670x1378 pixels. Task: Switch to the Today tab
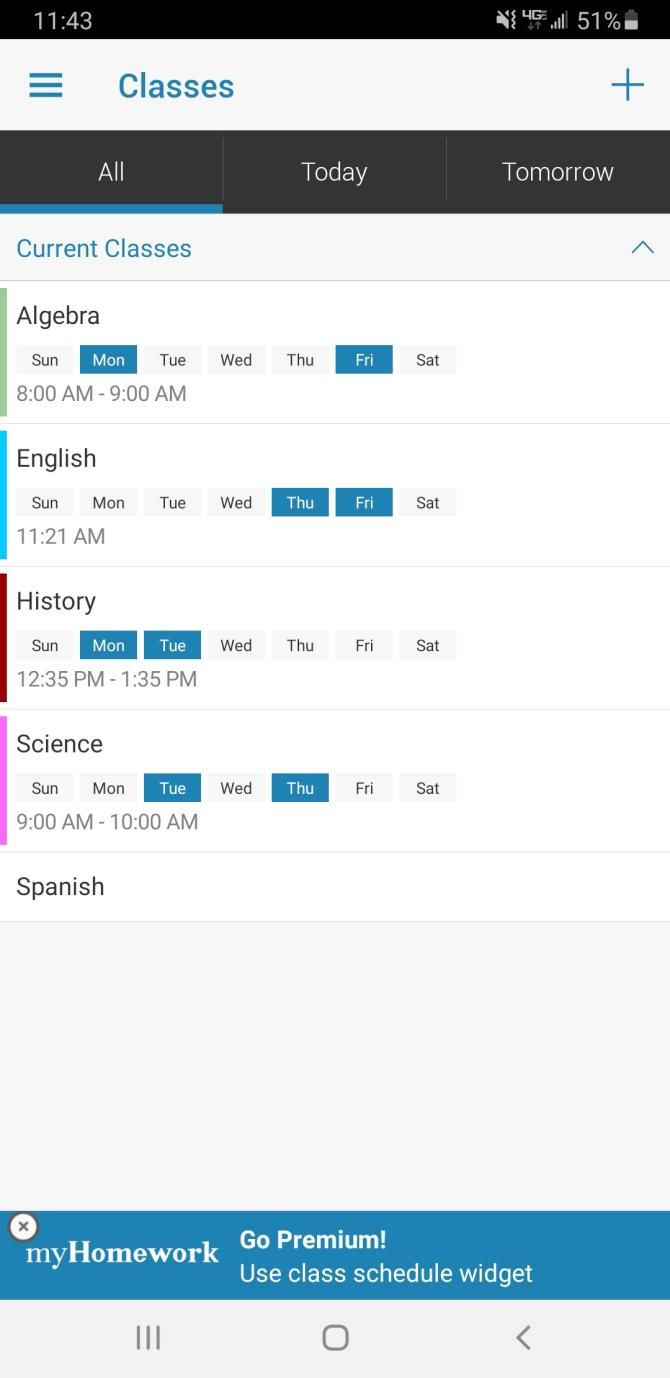click(x=333, y=171)
